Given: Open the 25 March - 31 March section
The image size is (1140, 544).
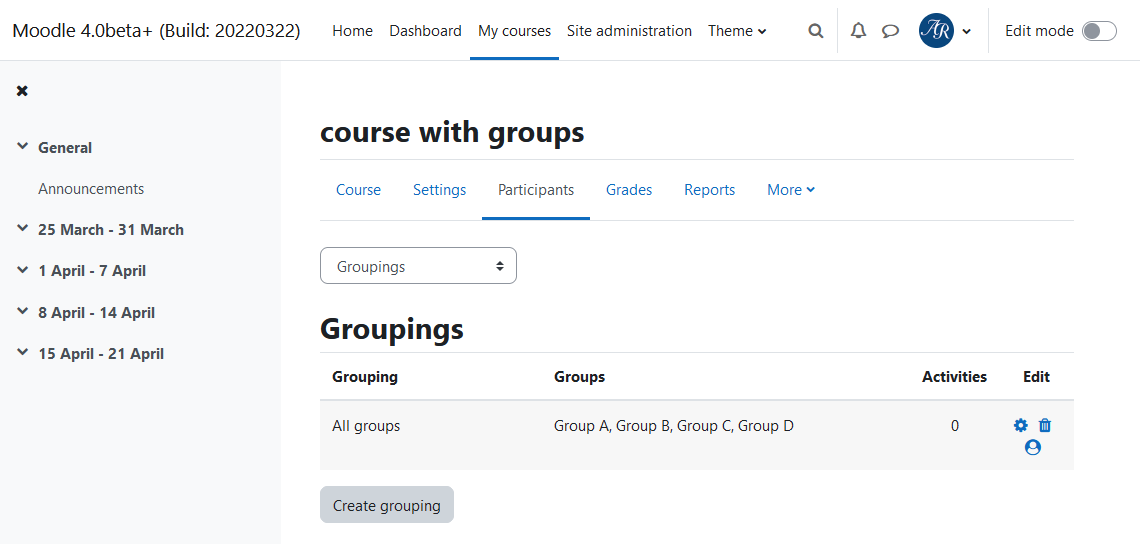Looking at the screenshot, I should click(111, 230).
